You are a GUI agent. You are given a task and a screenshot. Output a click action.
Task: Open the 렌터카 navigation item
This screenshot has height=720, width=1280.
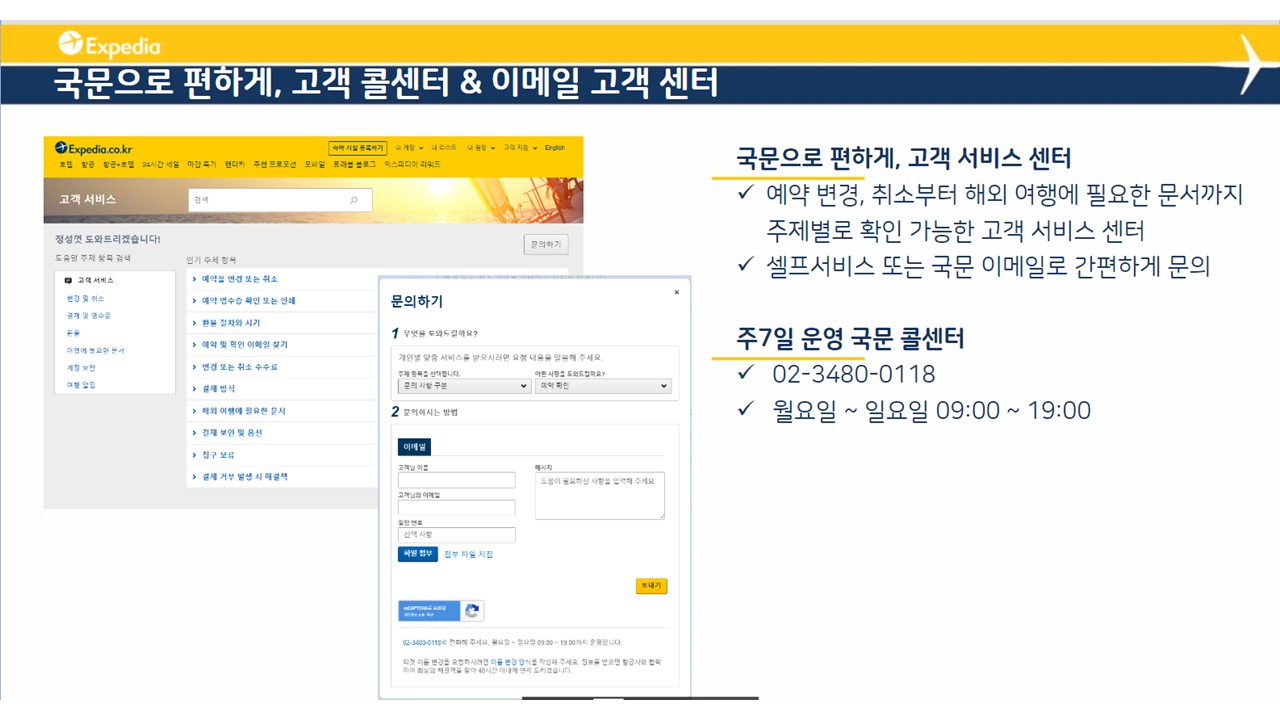[x=235, y=164]
